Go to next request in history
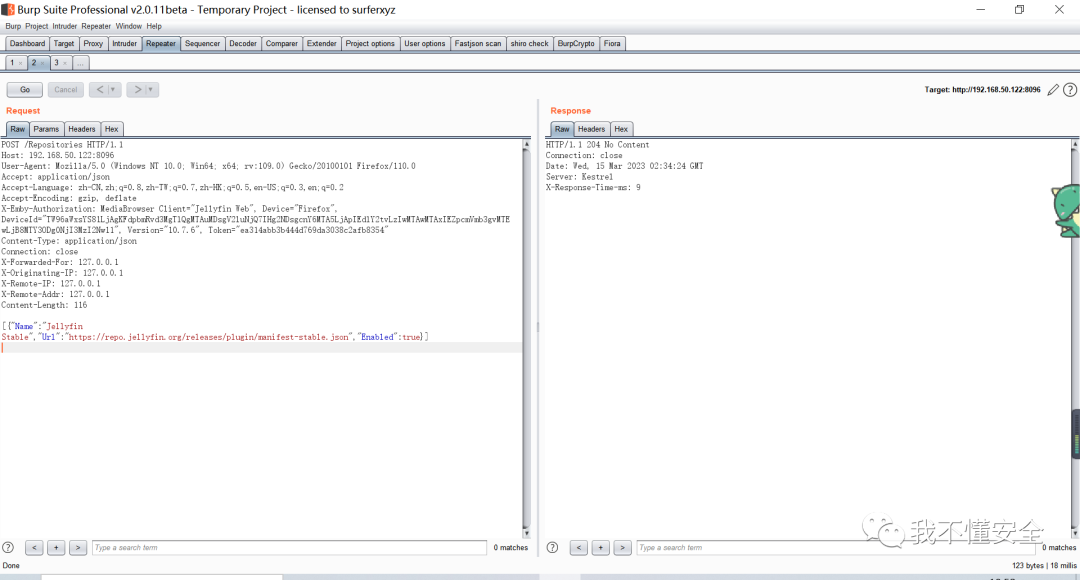Image resolution: width=1080 pixels, height=580 pixels. pos(137,90)
